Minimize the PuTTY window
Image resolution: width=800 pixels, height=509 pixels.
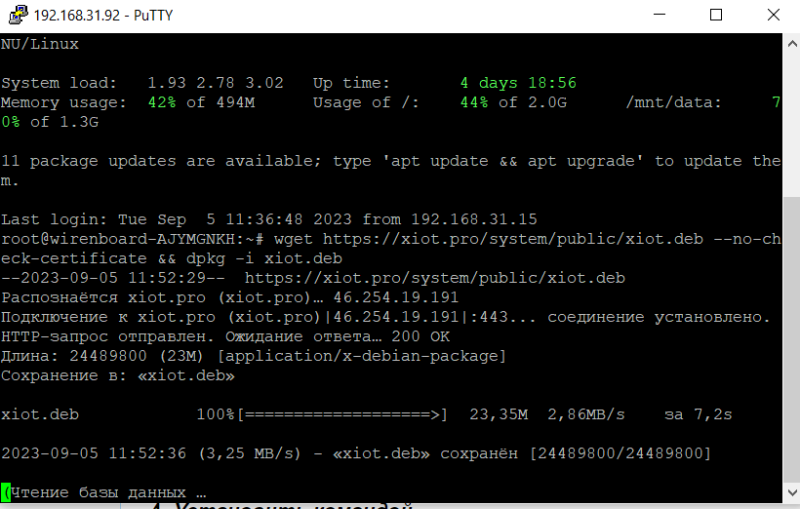tap(659, 15)
